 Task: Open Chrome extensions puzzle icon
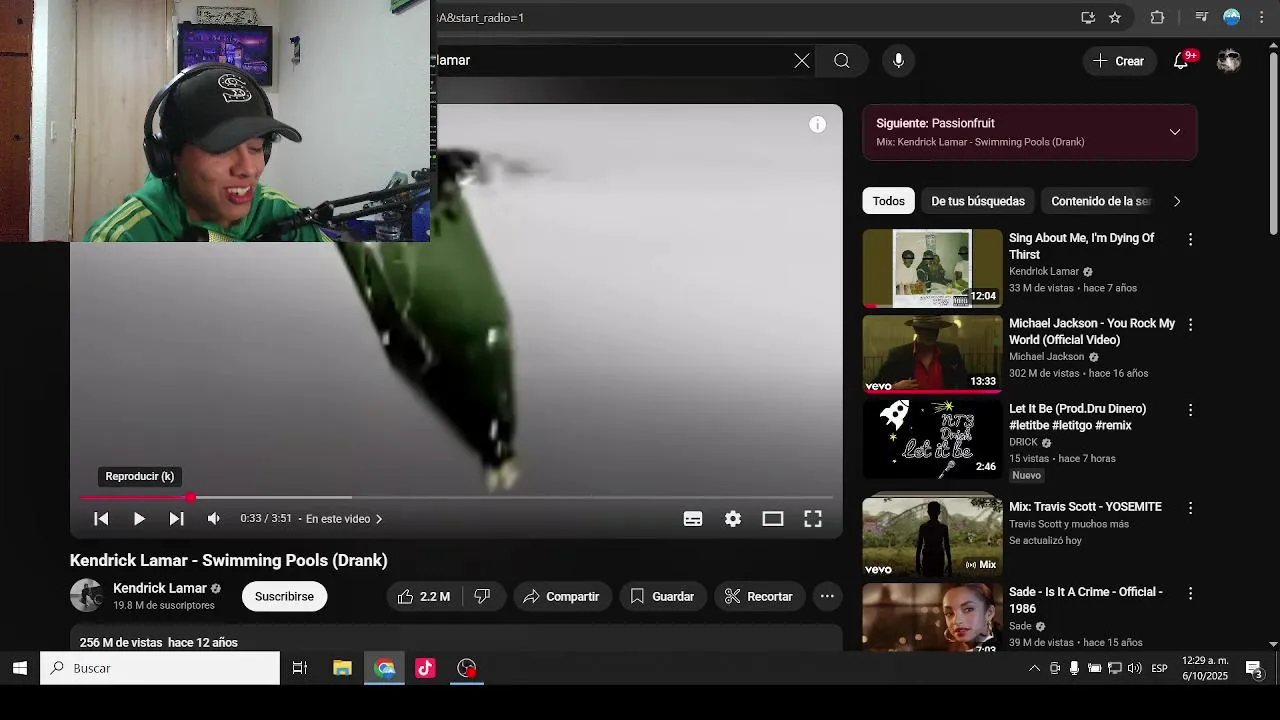(x=1158, y=17)
